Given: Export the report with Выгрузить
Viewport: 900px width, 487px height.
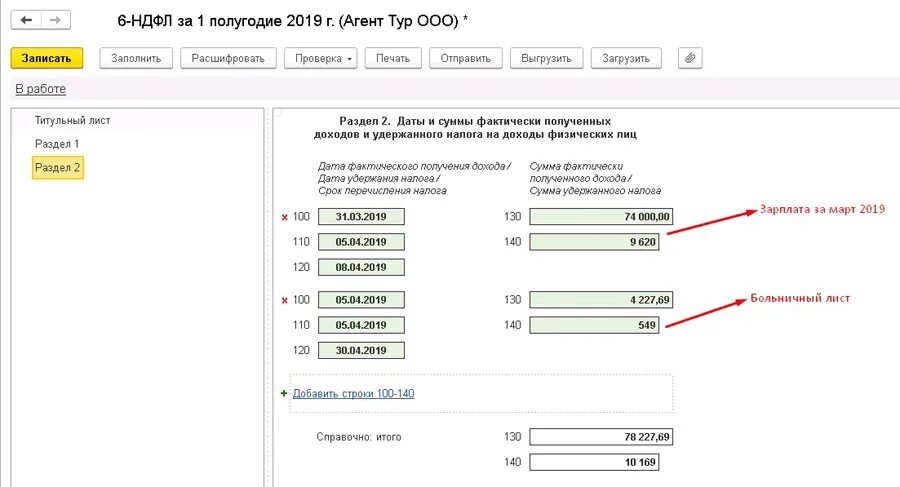Looking at the screenshot, I should pyautogui.click(x=546, y=58).
